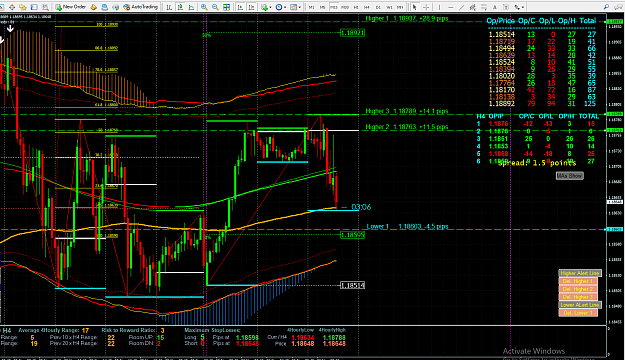The height and width of the screenshot is (360, 625).
Task: Click the Lower 1 alert line label
Action: (407, 226)
